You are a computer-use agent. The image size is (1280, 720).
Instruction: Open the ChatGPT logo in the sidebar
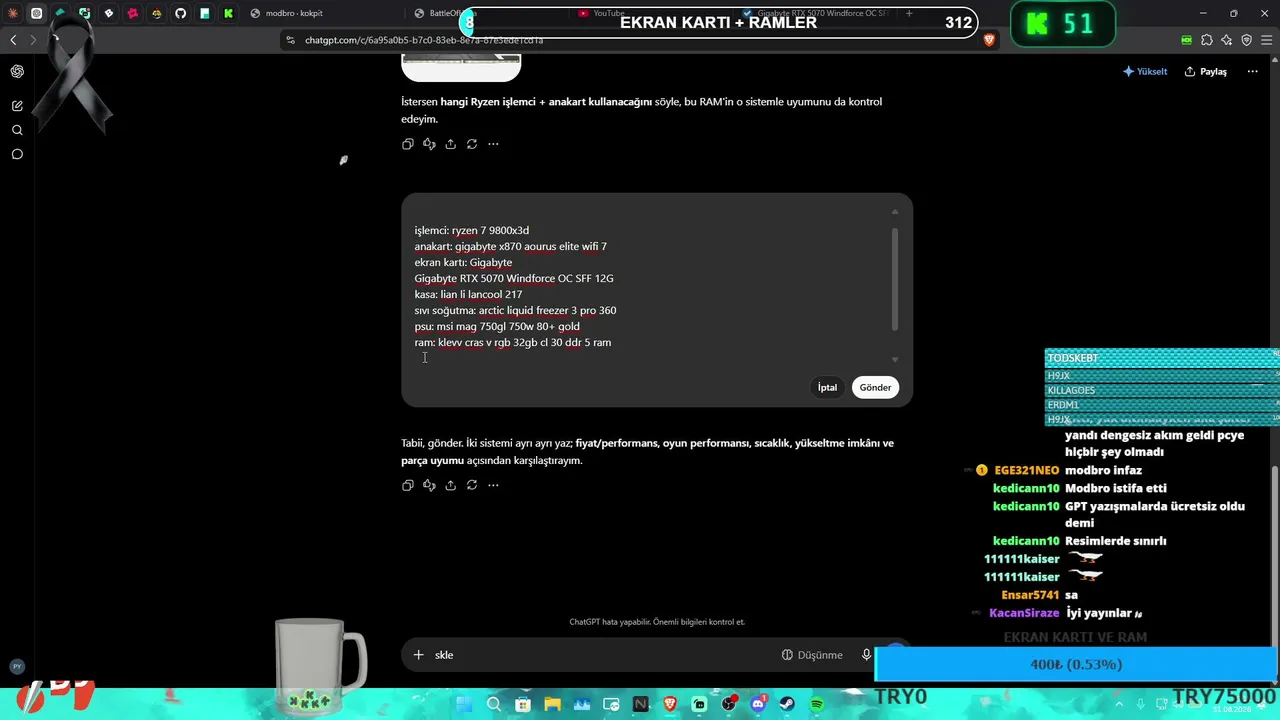click(17, 71)
